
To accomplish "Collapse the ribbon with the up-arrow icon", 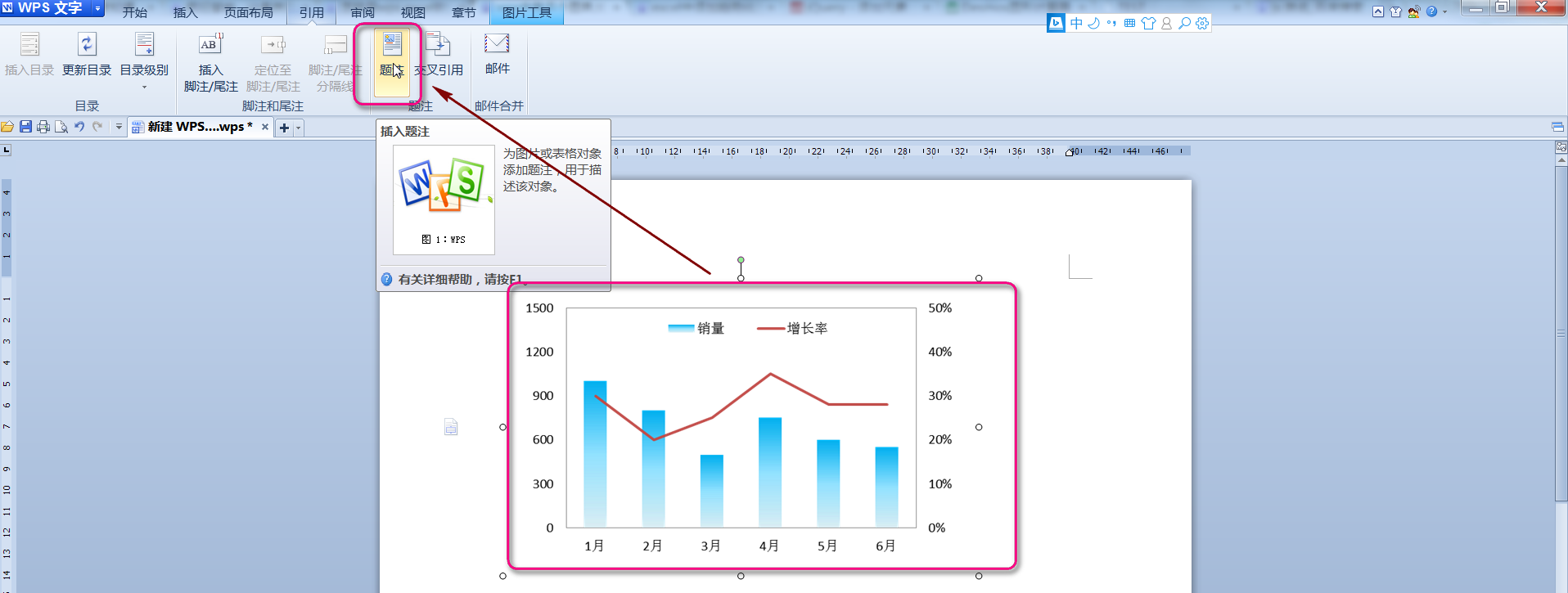I will point(1378,11).
